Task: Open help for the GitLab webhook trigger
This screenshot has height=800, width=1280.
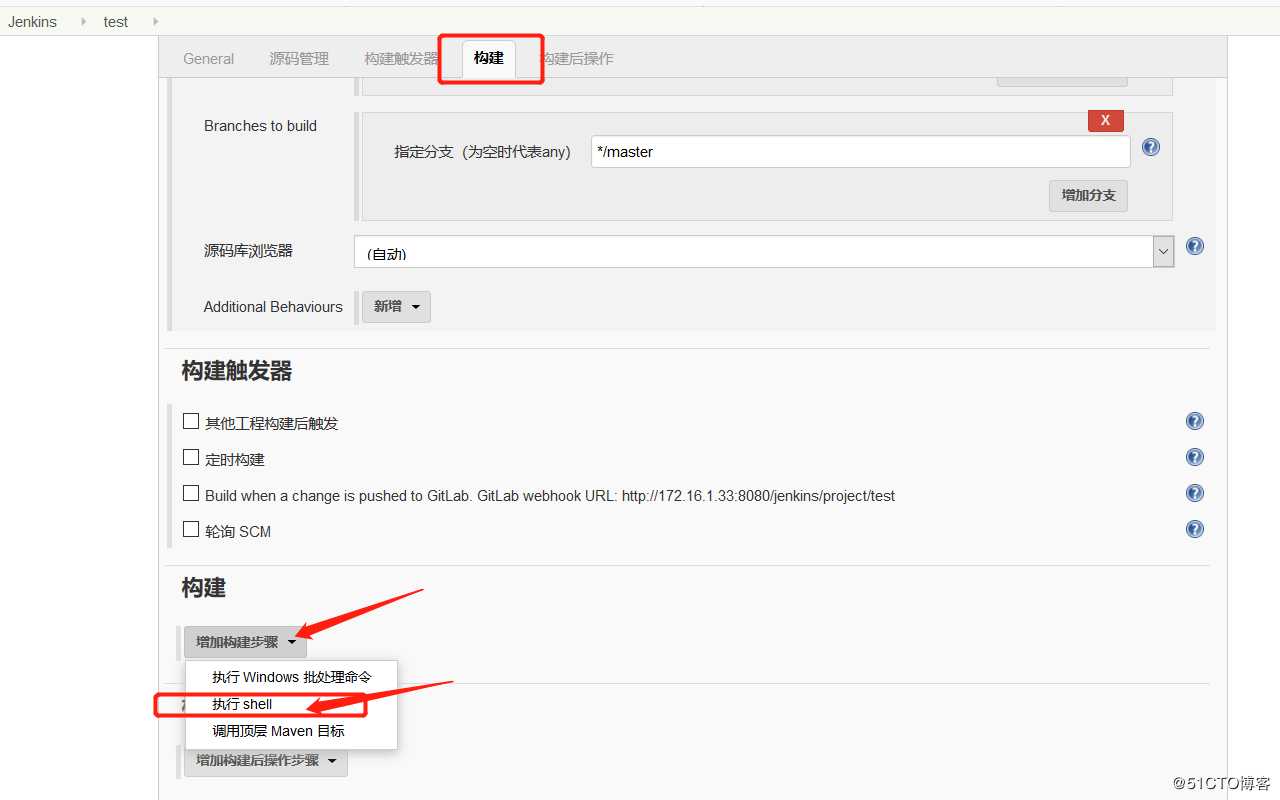Action: point(1194,493)
